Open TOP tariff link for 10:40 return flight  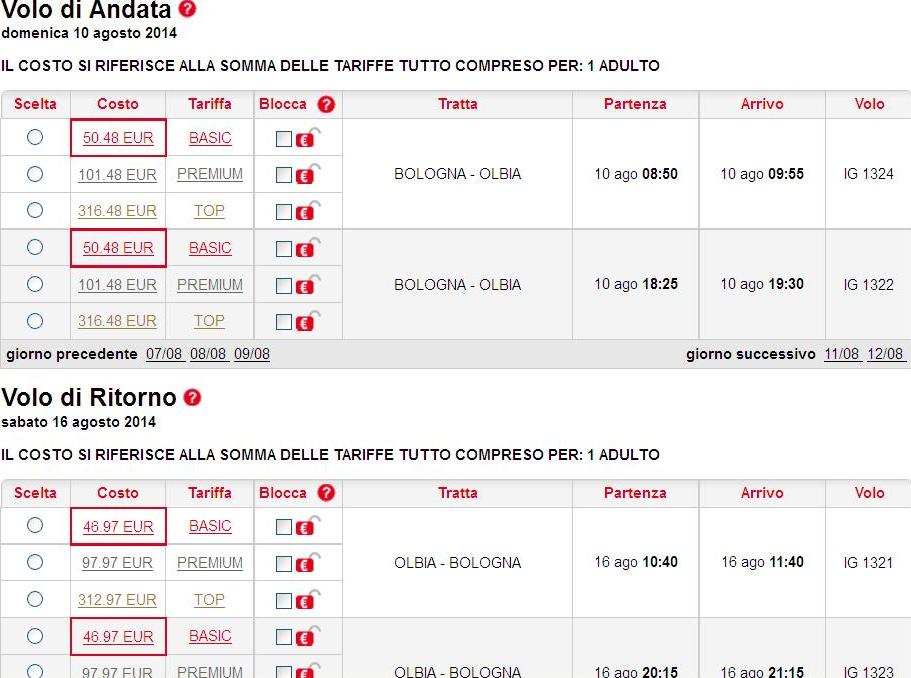point(209,600)
